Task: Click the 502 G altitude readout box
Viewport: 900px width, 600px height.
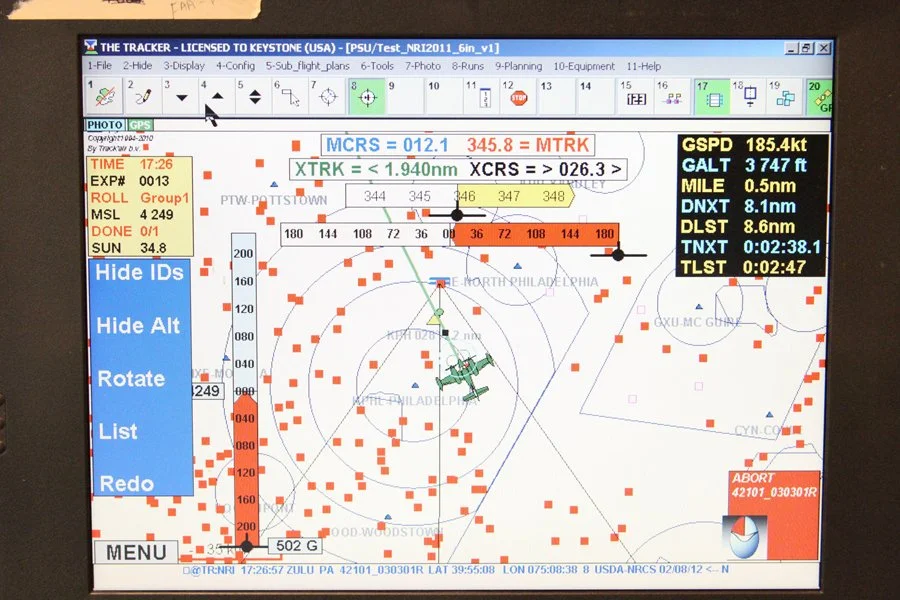Action: coord(296,545)
